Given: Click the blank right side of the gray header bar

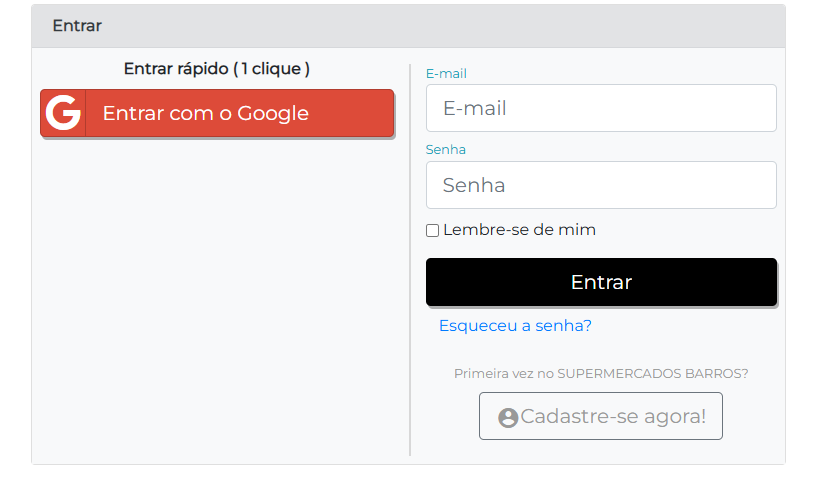Looking at the screenshot, I should tap(600, 26).
